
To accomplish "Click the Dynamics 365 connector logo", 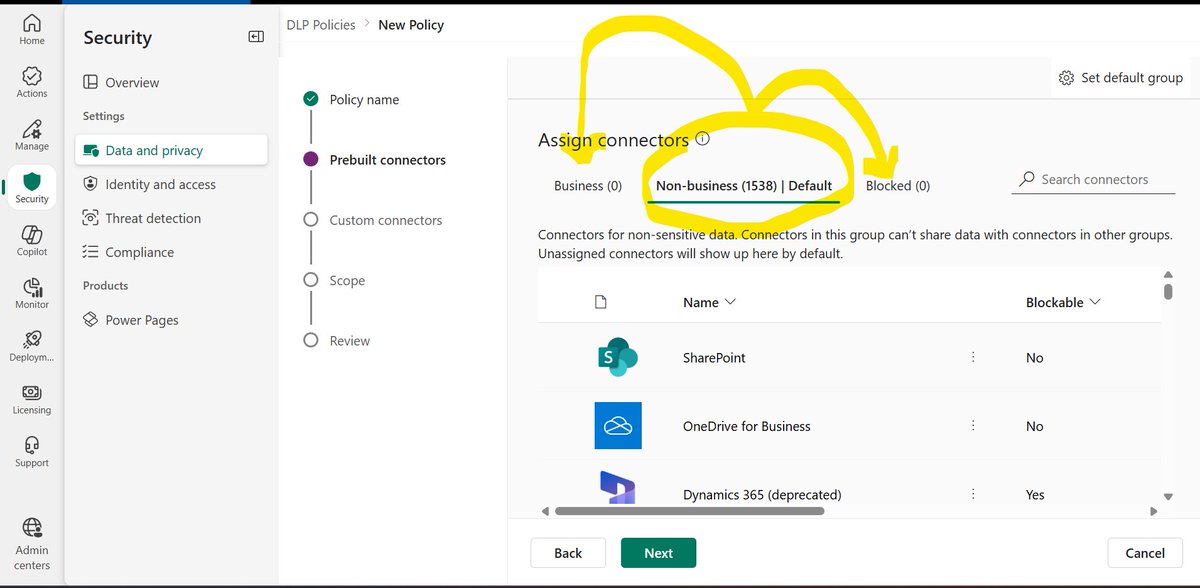I will [617, 487].
